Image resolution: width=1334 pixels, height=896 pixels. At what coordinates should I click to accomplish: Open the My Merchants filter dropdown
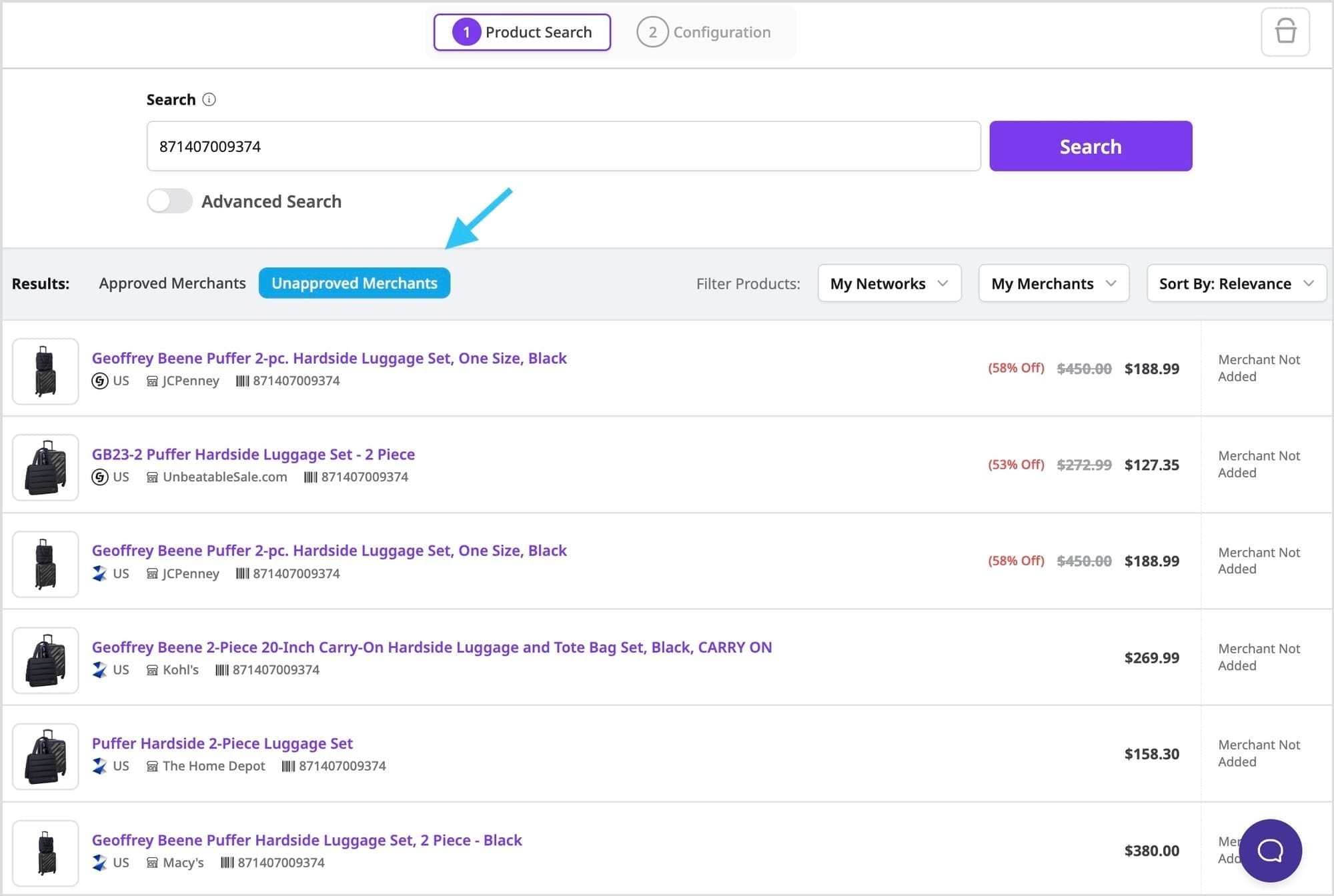click(1053, 283)
